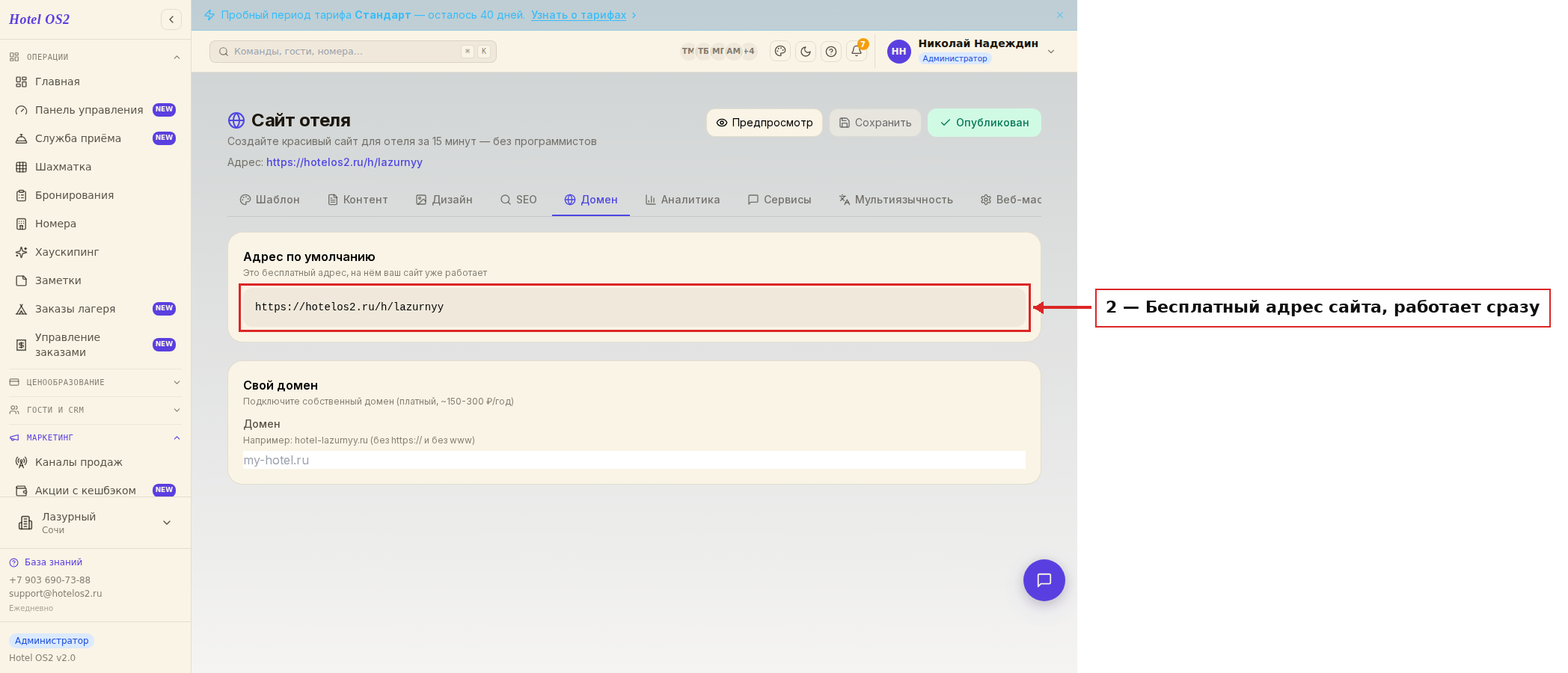Expand the ЦЕНООБРАЗОВАНИЕ section
Image resolution: width=1568 pixels, height=673 pixels.
(x=95, y=382)
